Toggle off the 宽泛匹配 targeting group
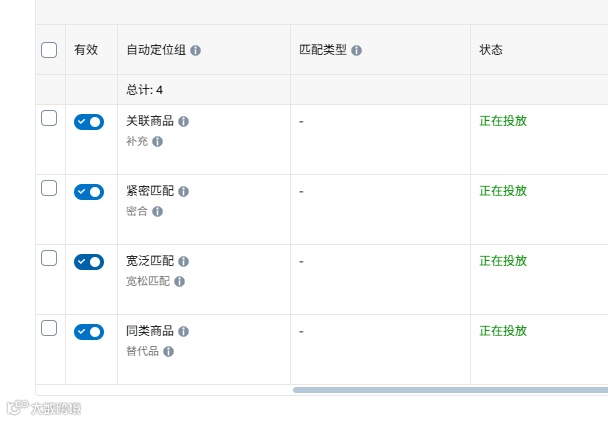Viewport: 608px width, 421px height. pos(89,262)
